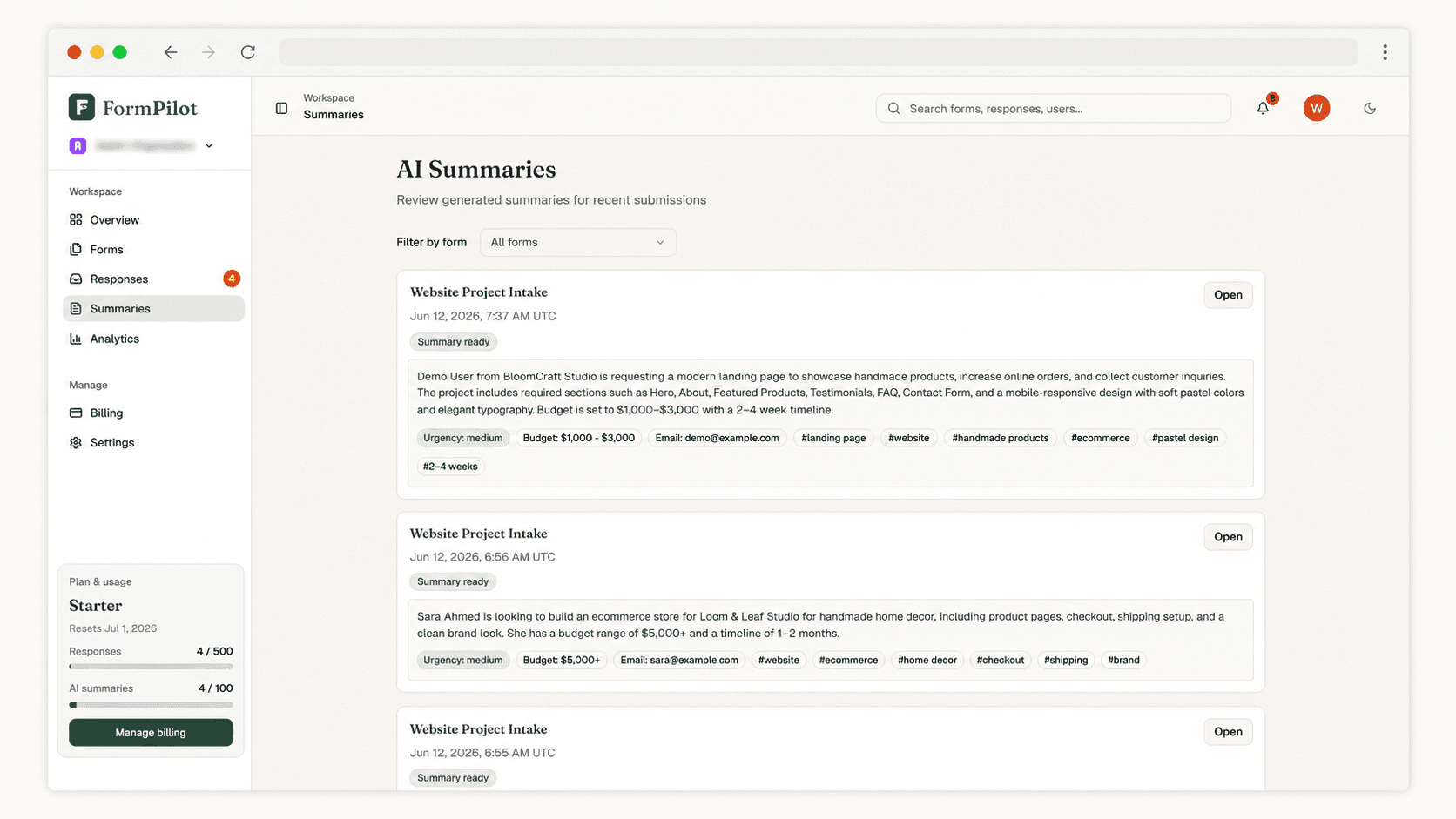Go to Analytics in sidebar
1456x819 pixels.
click(153, 339)
